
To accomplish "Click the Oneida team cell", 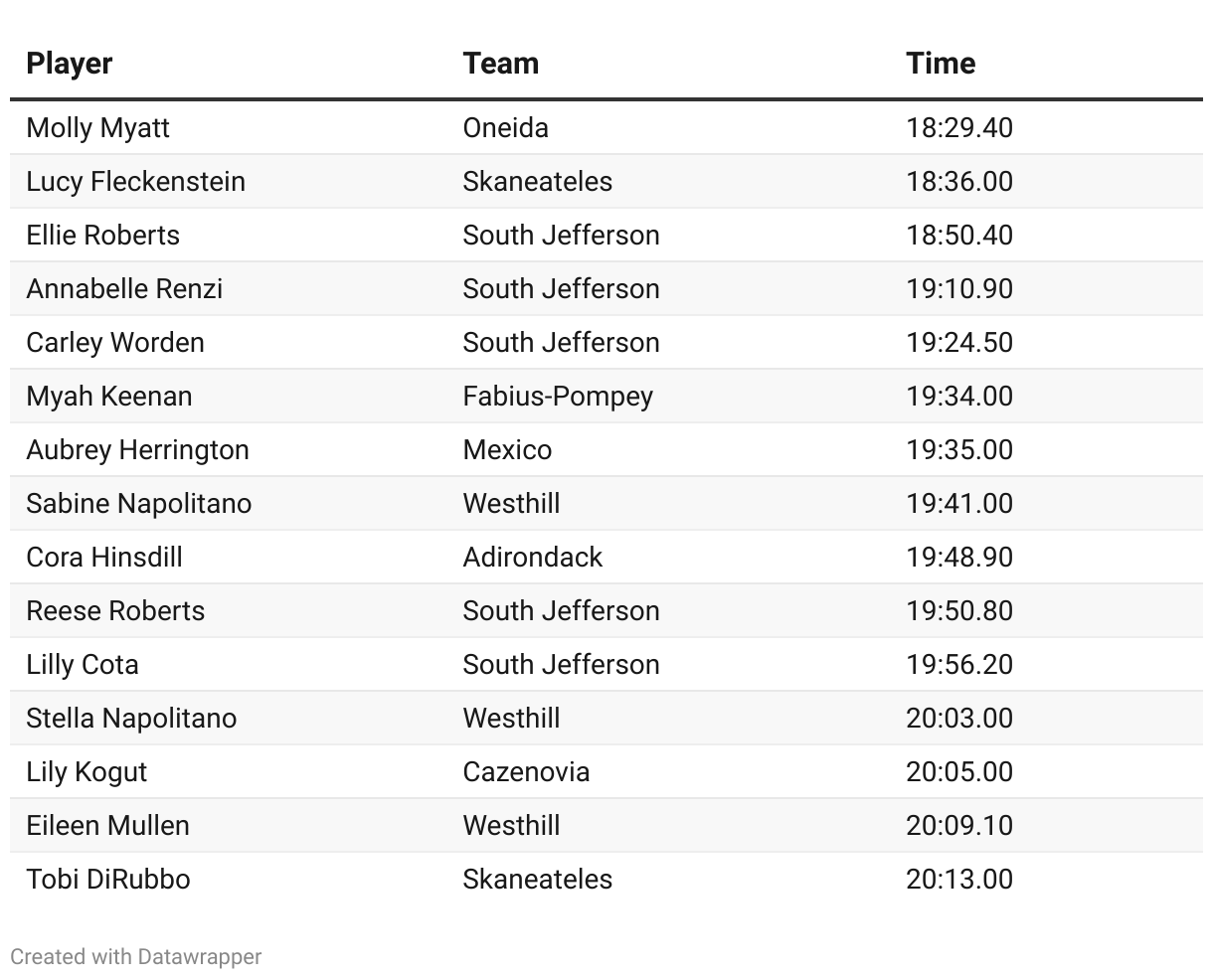I will coord(505,128).
